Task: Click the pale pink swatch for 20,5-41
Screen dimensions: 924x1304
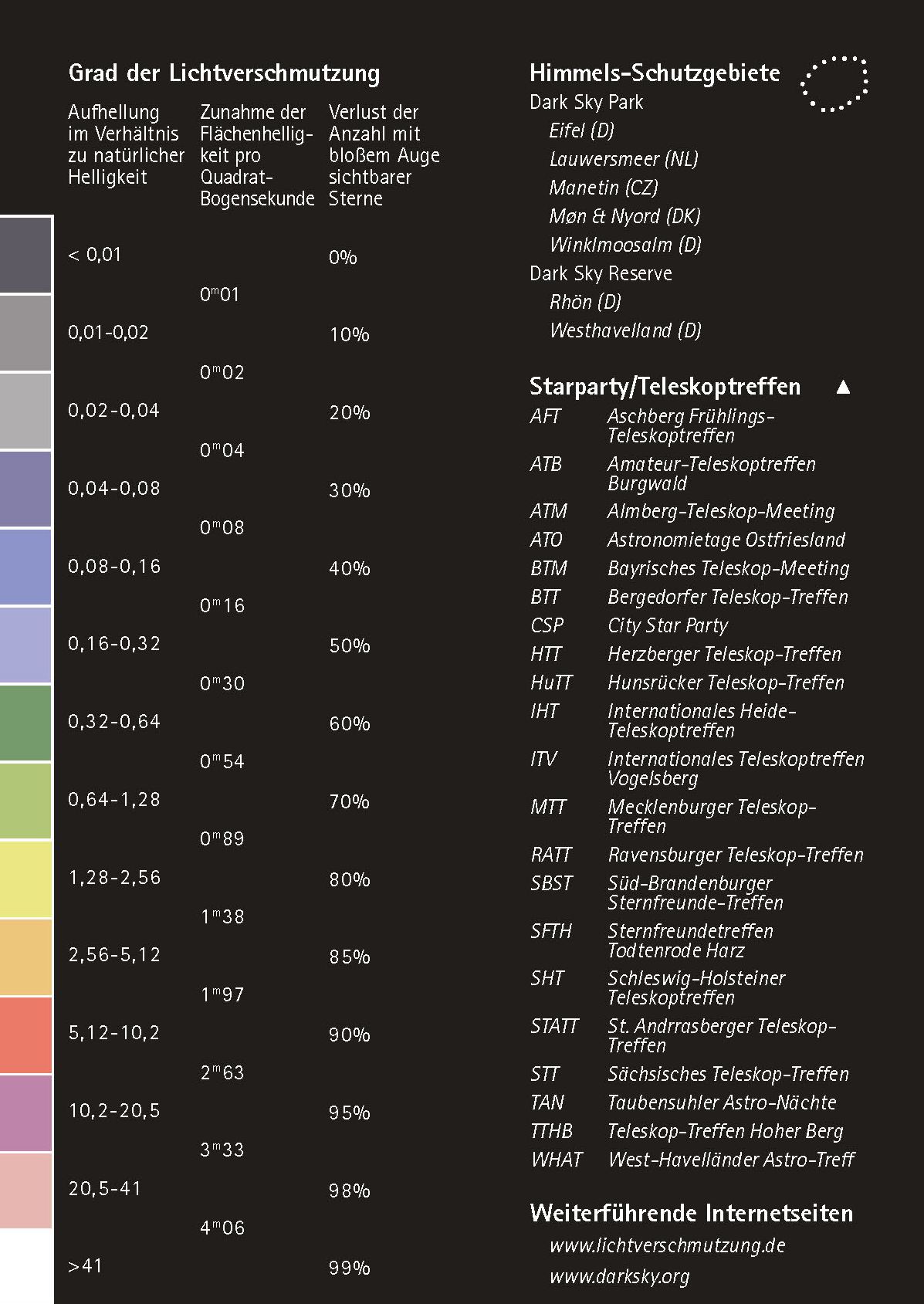Action: click(x=25, y=1190)
